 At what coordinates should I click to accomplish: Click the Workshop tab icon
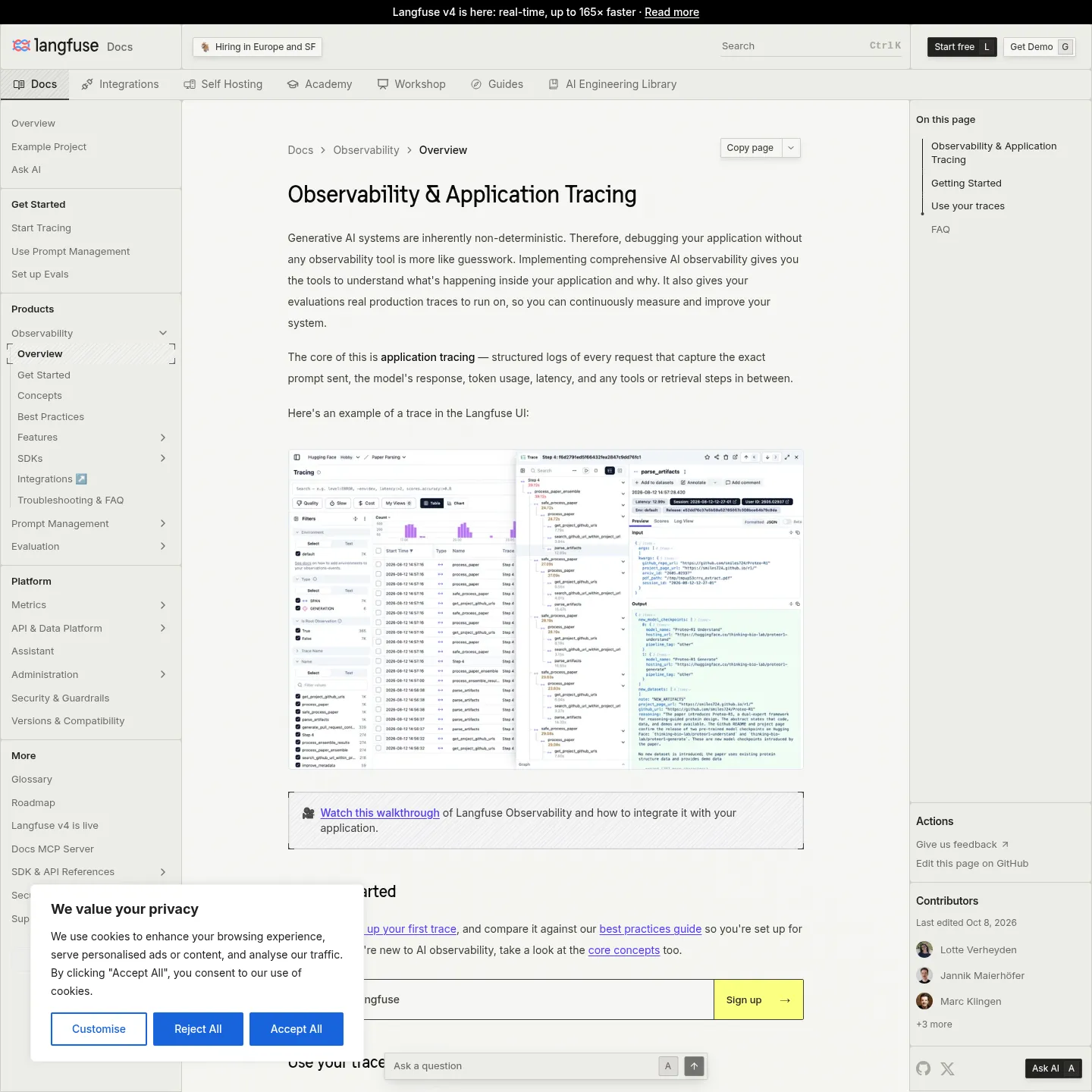point(383,84)
